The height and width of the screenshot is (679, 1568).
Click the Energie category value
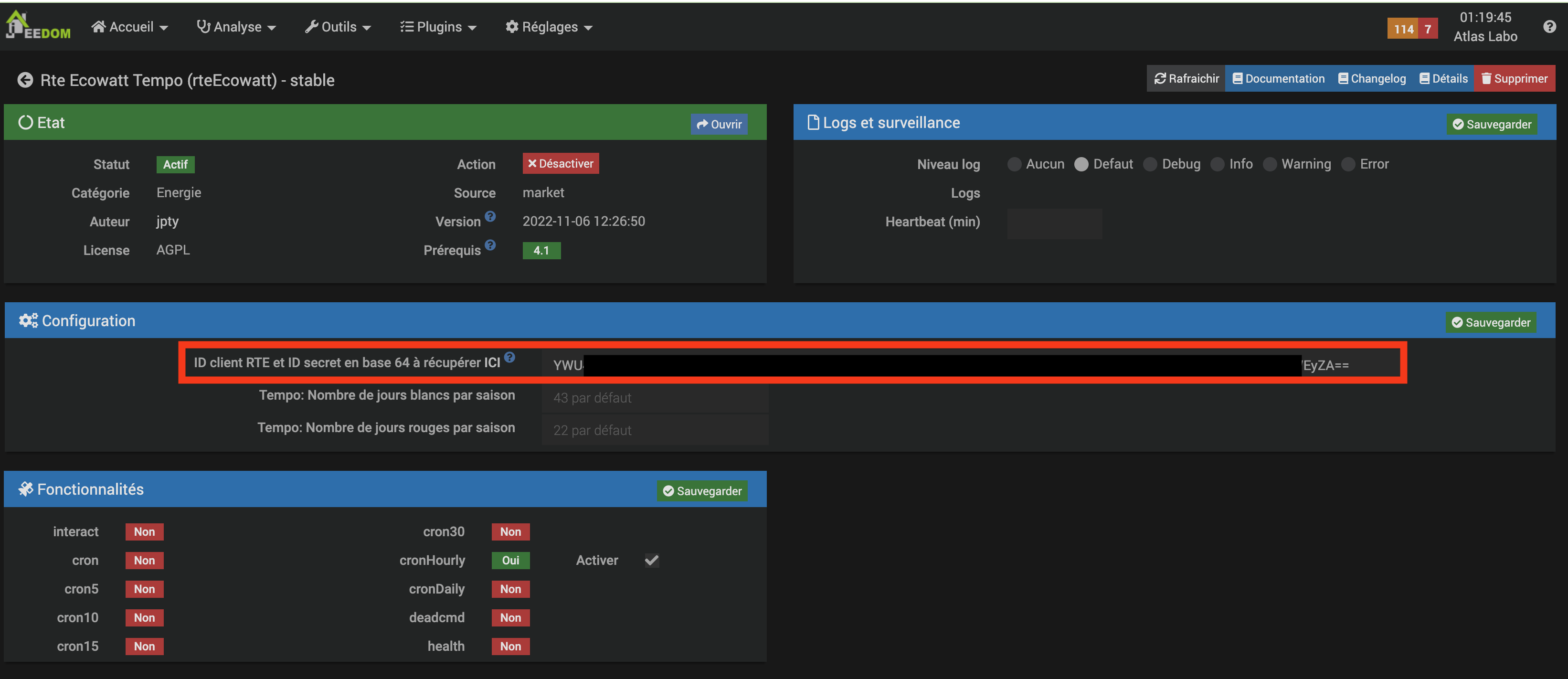point(179,192)
